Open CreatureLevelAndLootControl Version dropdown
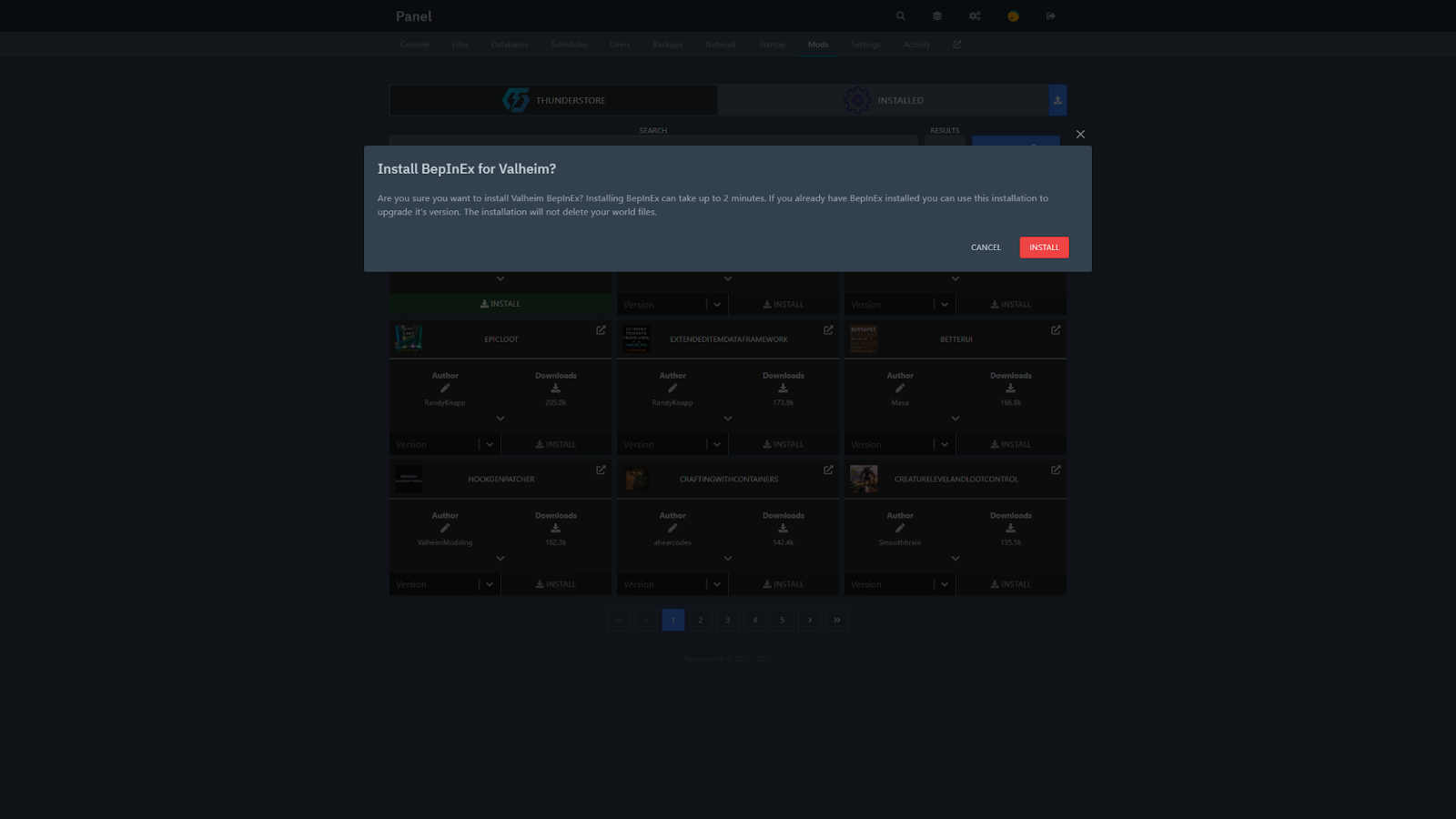The width and height of the screenshot is (1456, 819). 900,584
